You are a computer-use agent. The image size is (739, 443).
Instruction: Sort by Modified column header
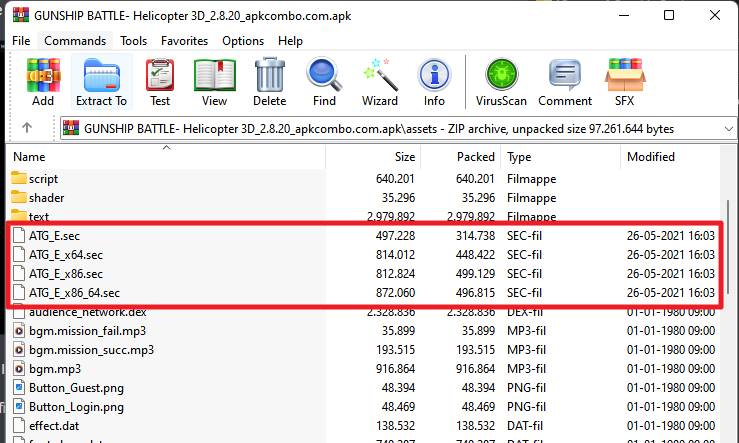(670, 157)
